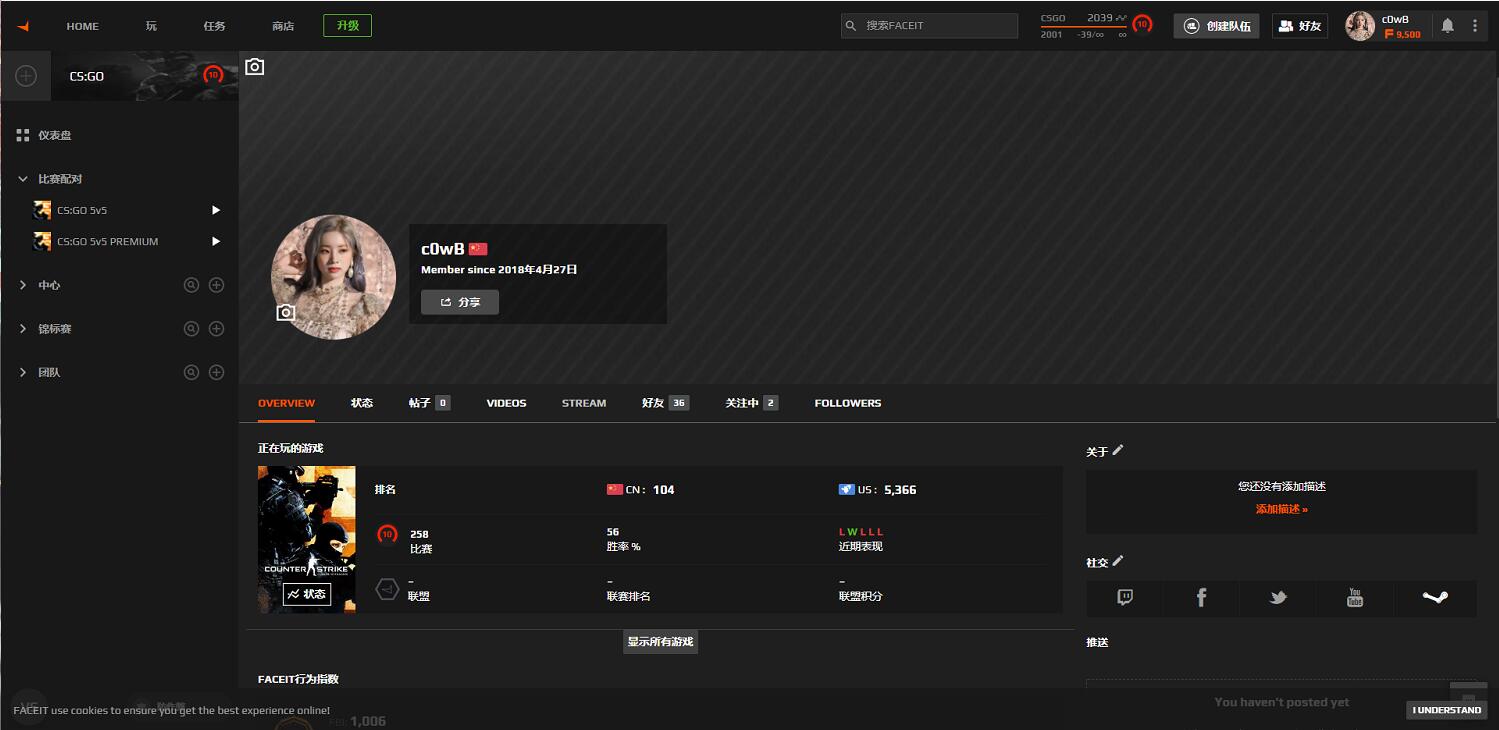Link the Twitter account

1278,598
